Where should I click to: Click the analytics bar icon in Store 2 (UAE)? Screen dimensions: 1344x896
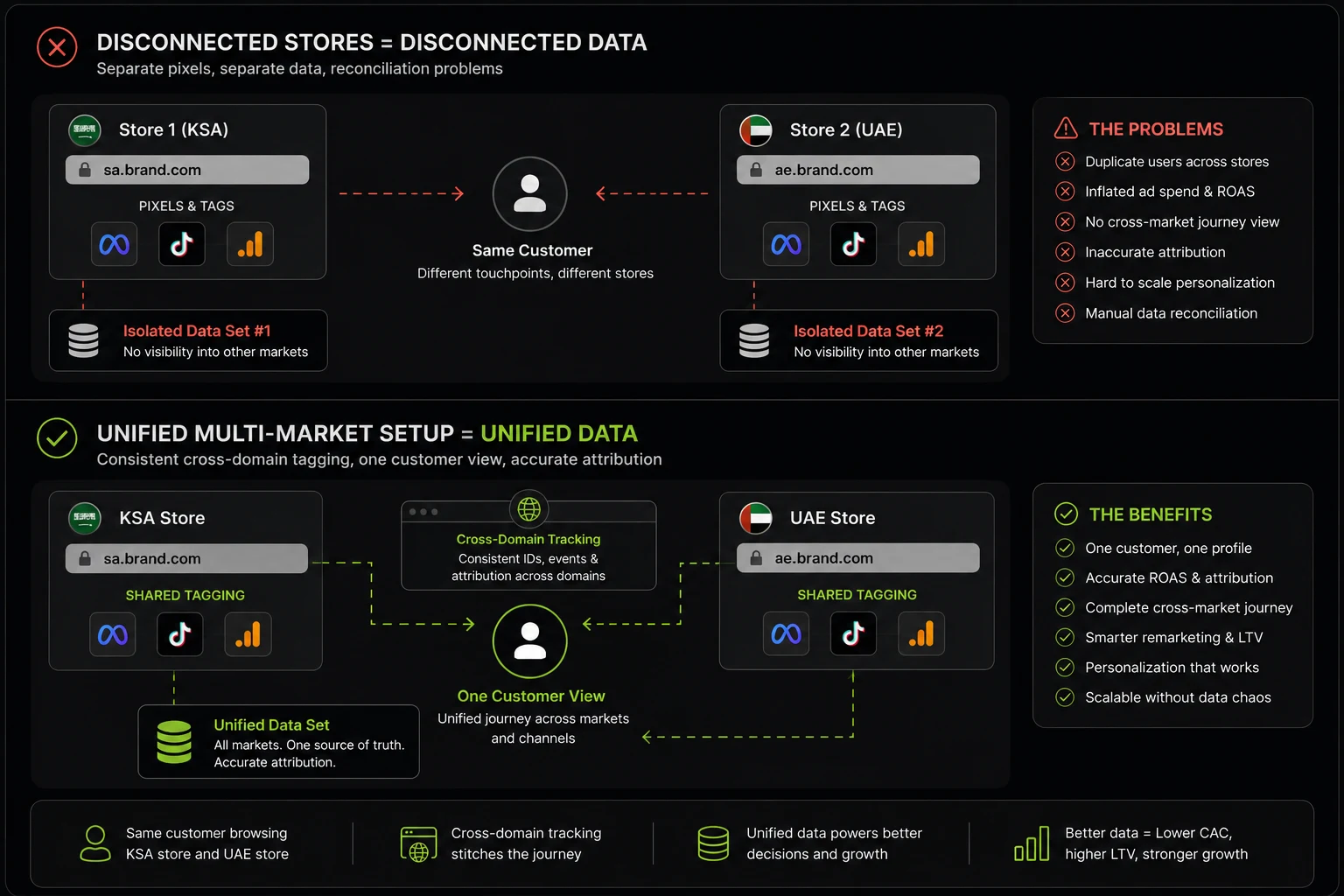(921, 244)
